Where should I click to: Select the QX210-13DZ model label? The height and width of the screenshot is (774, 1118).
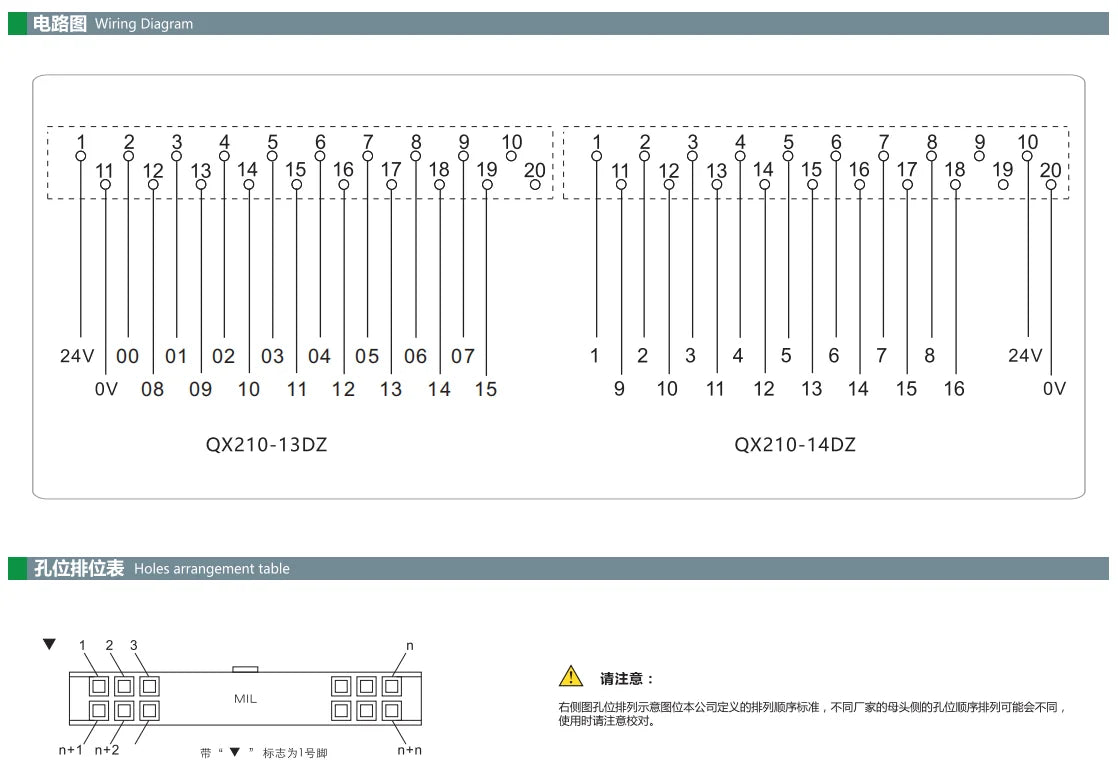(x=266, y=445)
